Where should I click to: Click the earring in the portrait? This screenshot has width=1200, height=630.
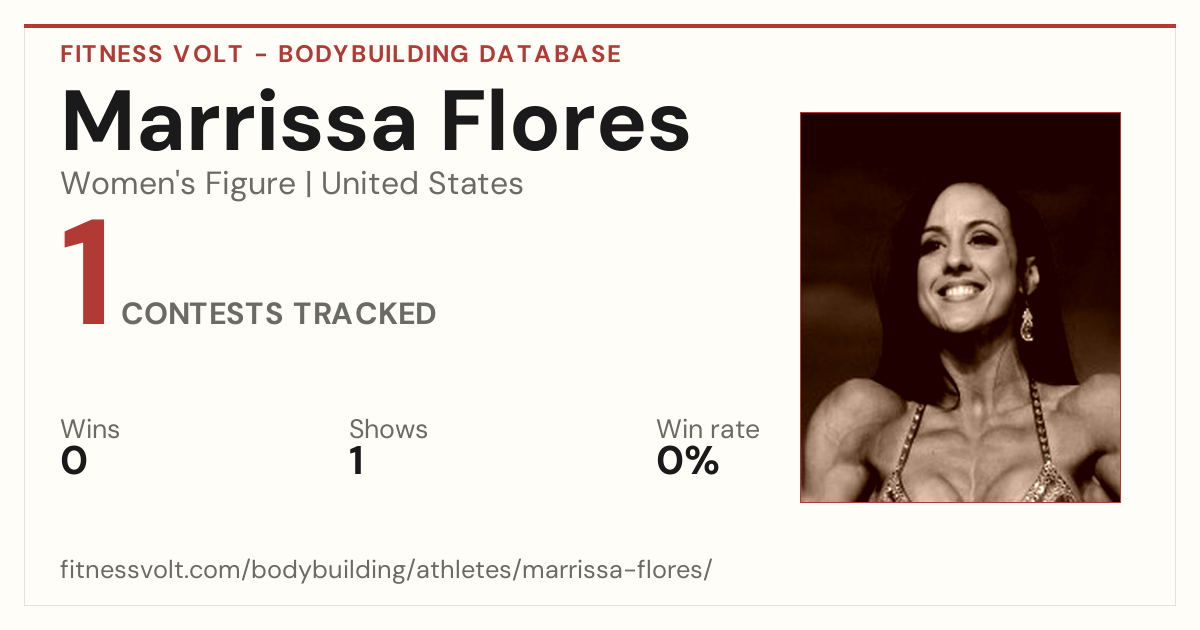tap(1026, 322)
